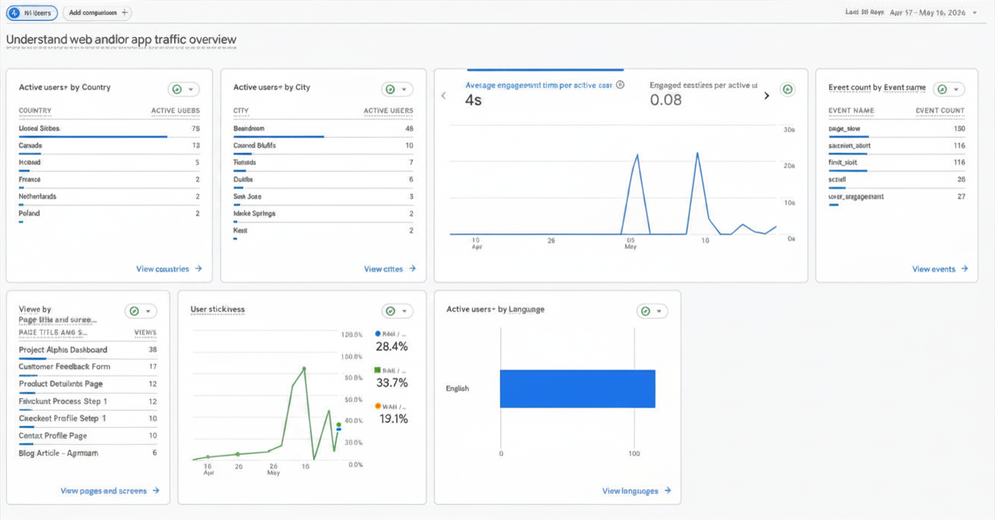The image size is (995, 520).
Task: Click the Active users by Country title
Action: [x=65, y=88]
